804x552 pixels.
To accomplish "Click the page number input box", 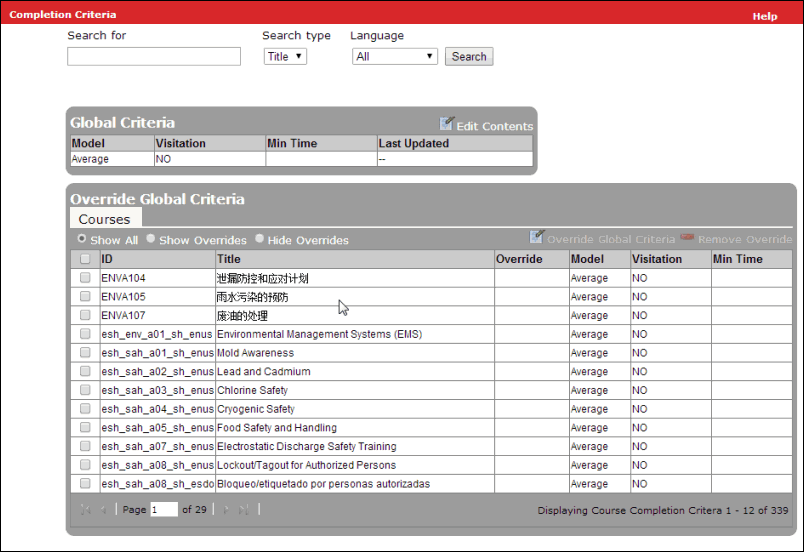I will [x=164, y=510].
